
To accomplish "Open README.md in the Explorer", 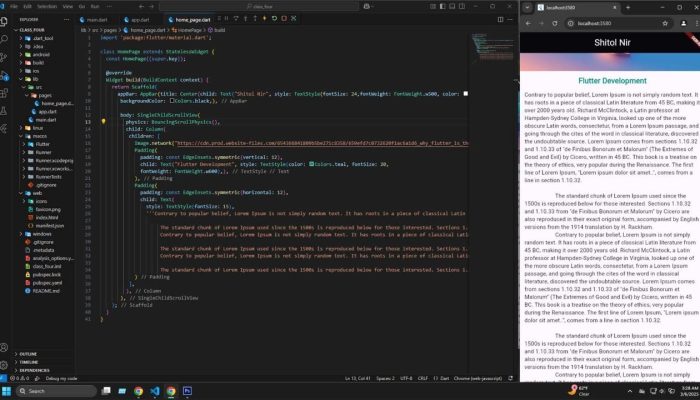I will tap(46, 291).
